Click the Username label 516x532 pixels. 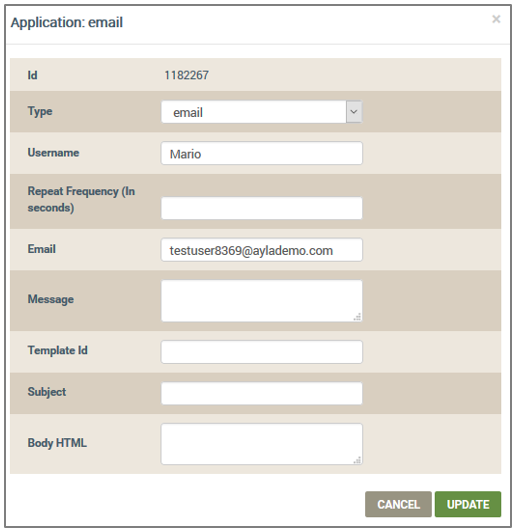click(x=53, y=153)
